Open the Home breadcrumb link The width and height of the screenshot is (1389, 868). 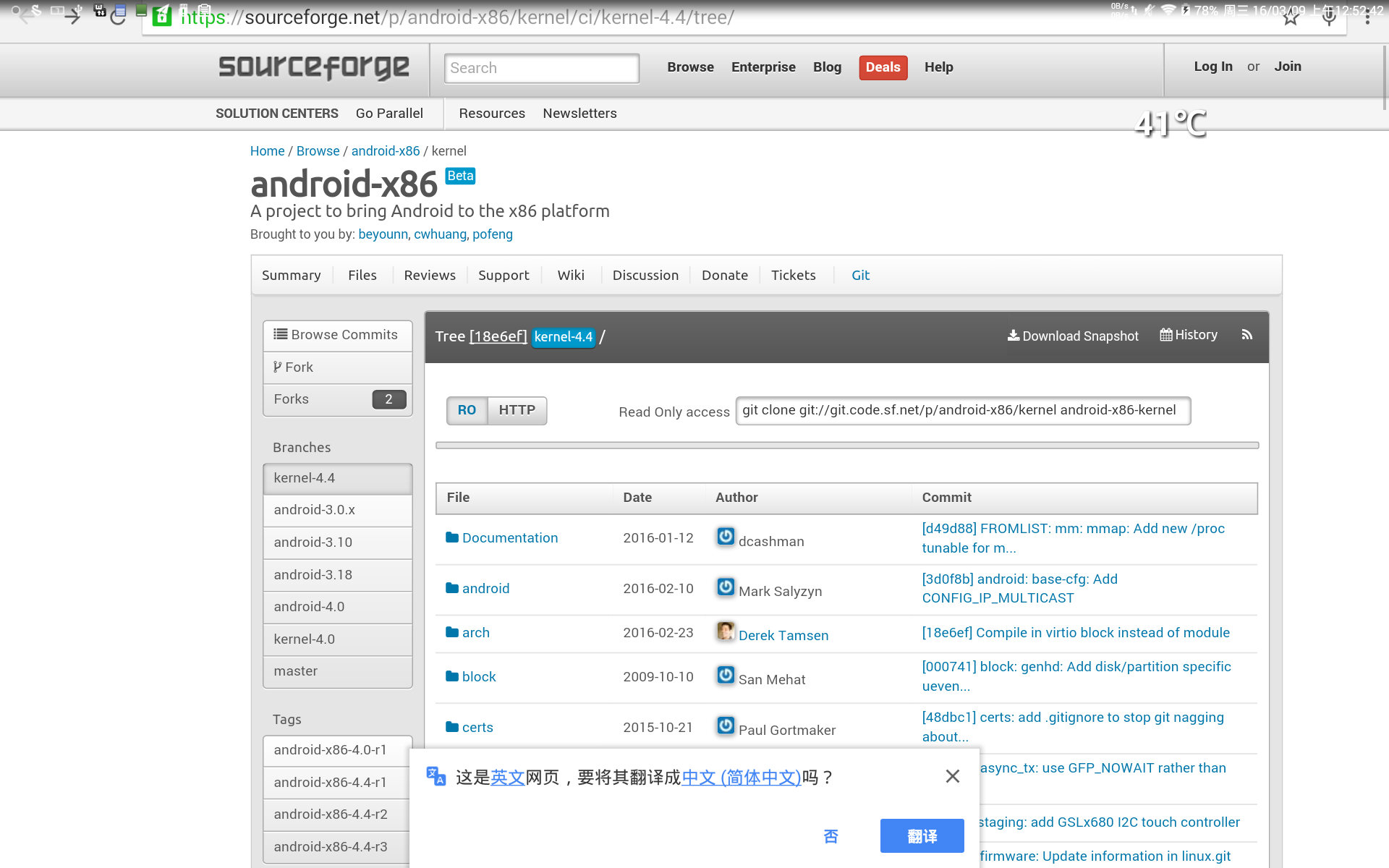pyautogui.click(x=268, y=151)
